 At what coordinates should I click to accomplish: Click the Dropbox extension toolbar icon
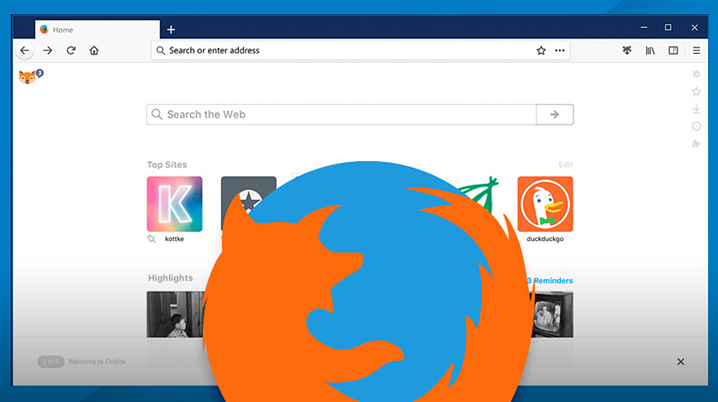pyautogui.click(x=627, y=50)
